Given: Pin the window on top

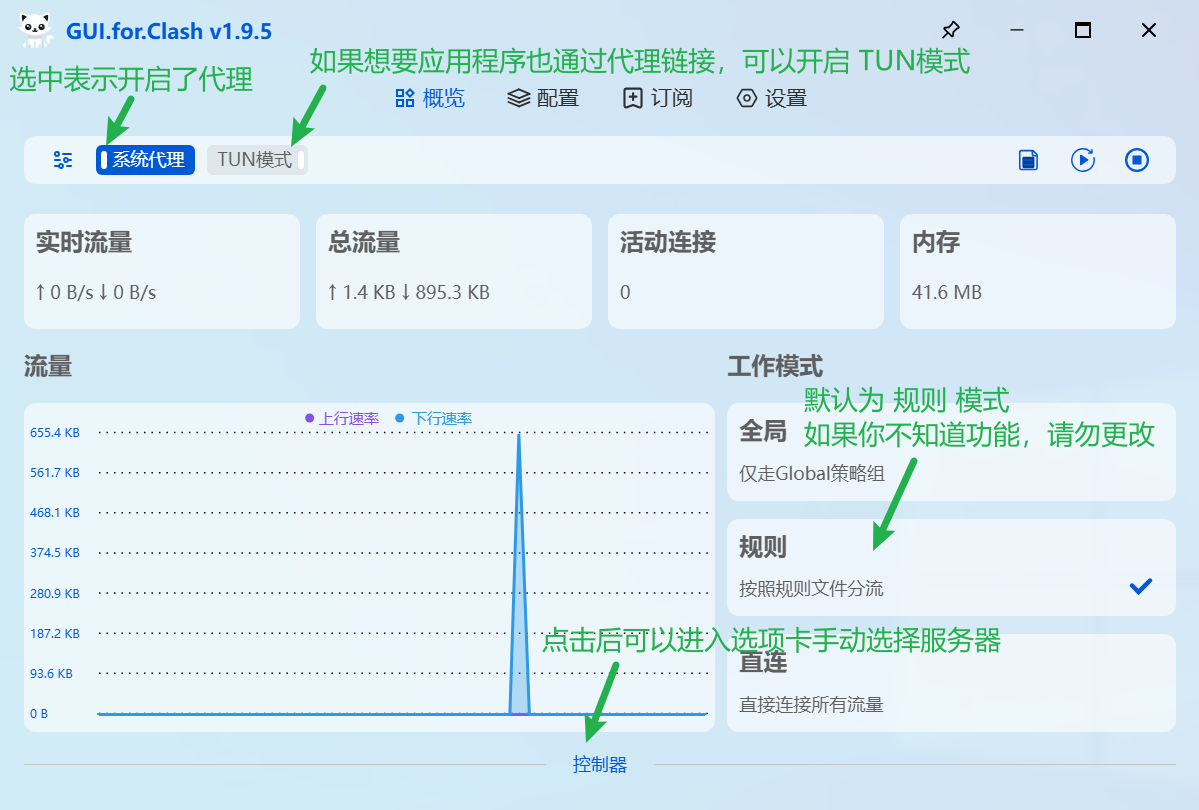Looking at the screenshot, I should tap(951, 30).
